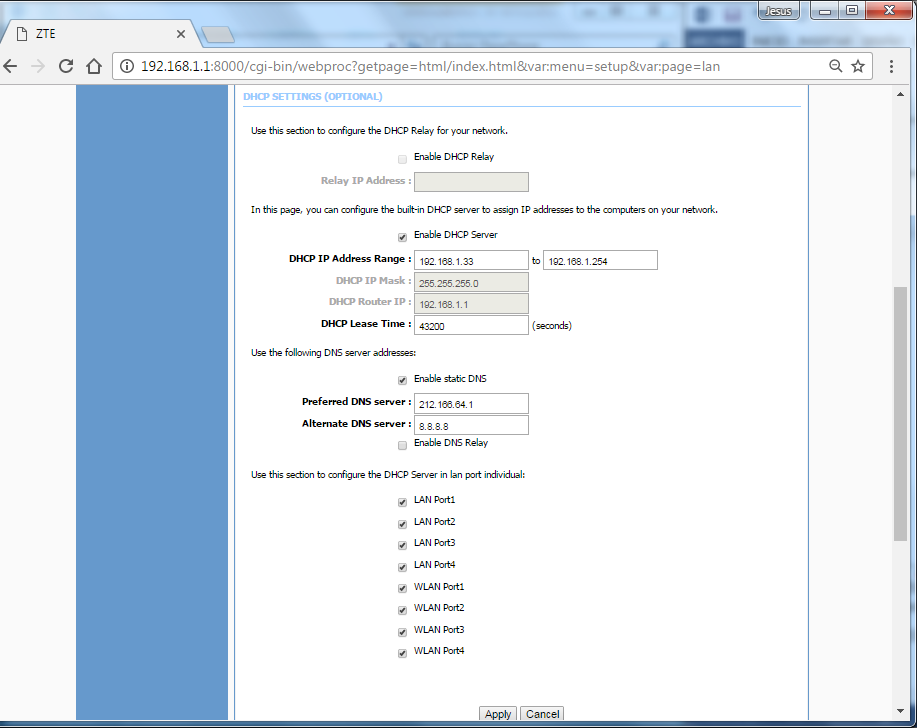Toggle Enable DHCP Relay checkbox
Screen dimensions: 917x728
pos(402,159)
